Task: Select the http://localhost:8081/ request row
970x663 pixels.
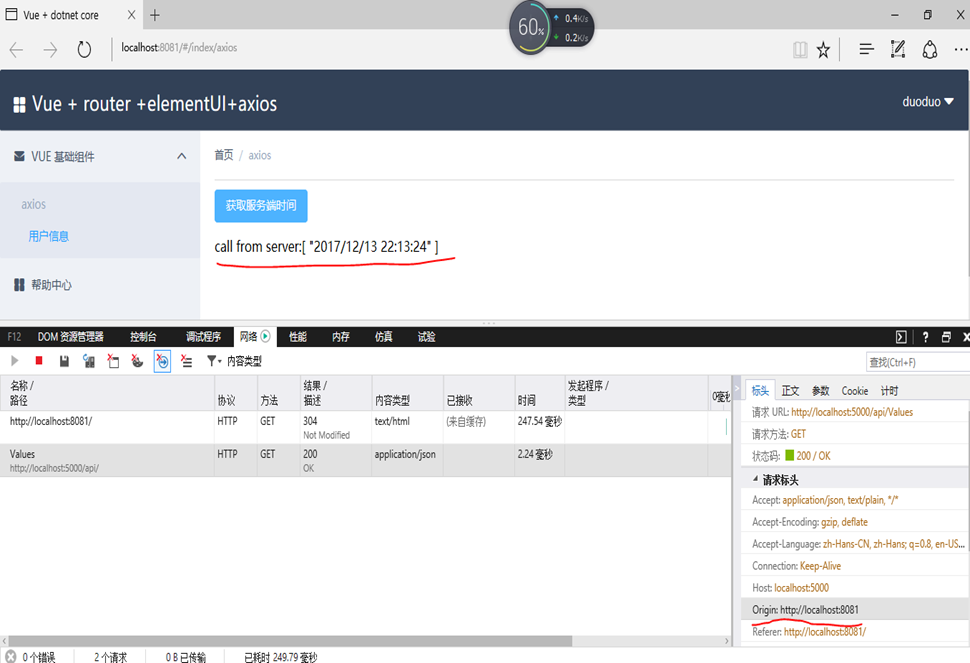Action: pos(366,427)
